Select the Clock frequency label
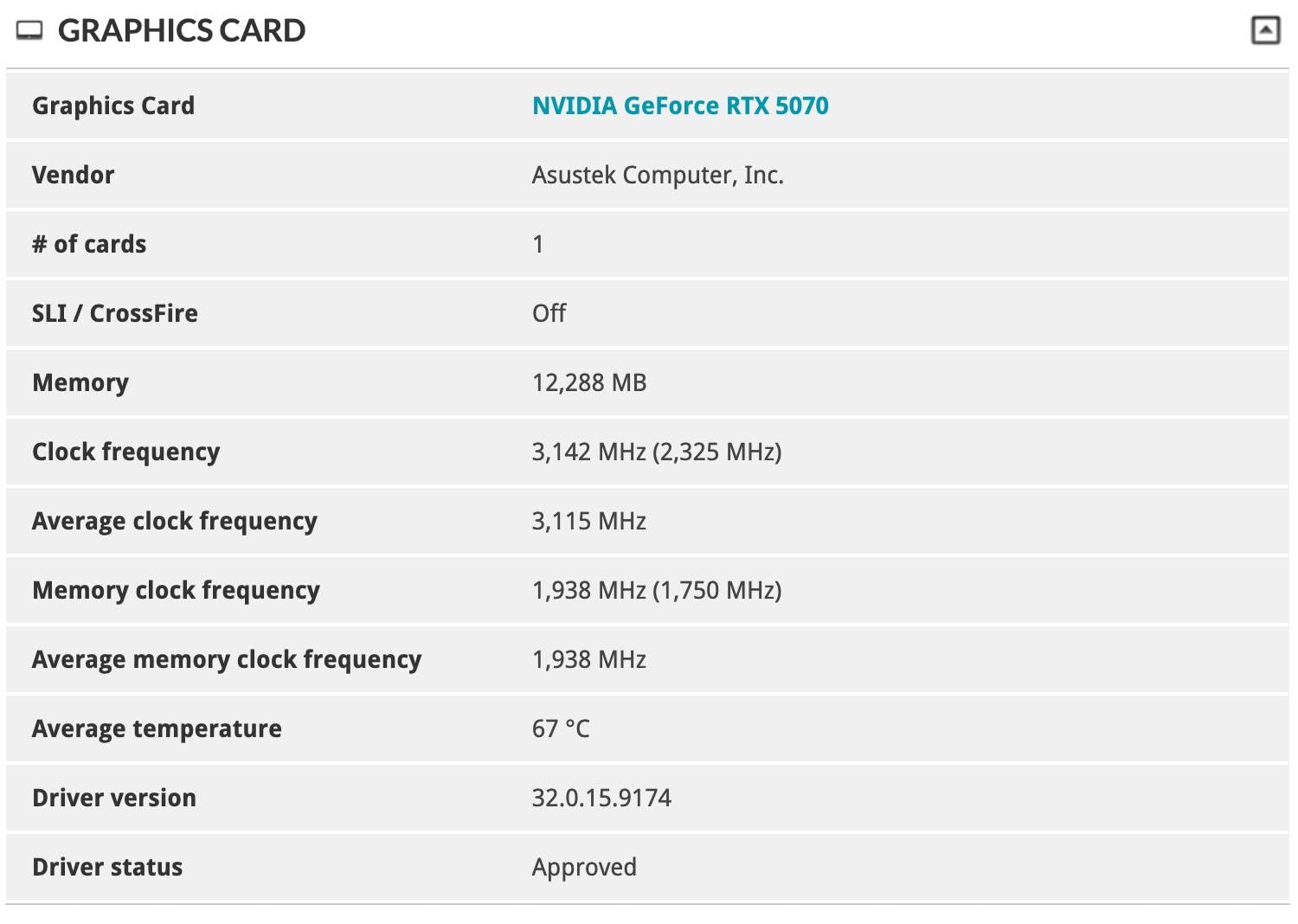Viewport: 1298px width, 924px height. click(x=126, y=452)
